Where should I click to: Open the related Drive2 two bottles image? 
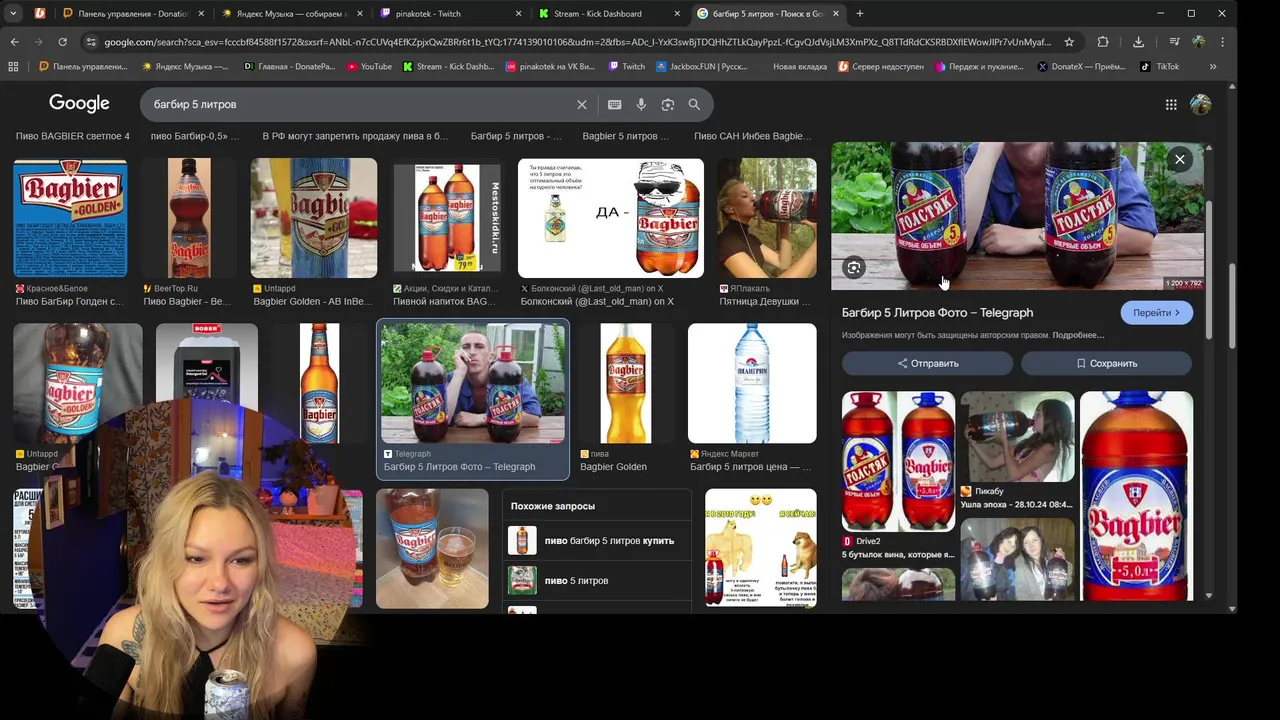[x=898, y=461]
